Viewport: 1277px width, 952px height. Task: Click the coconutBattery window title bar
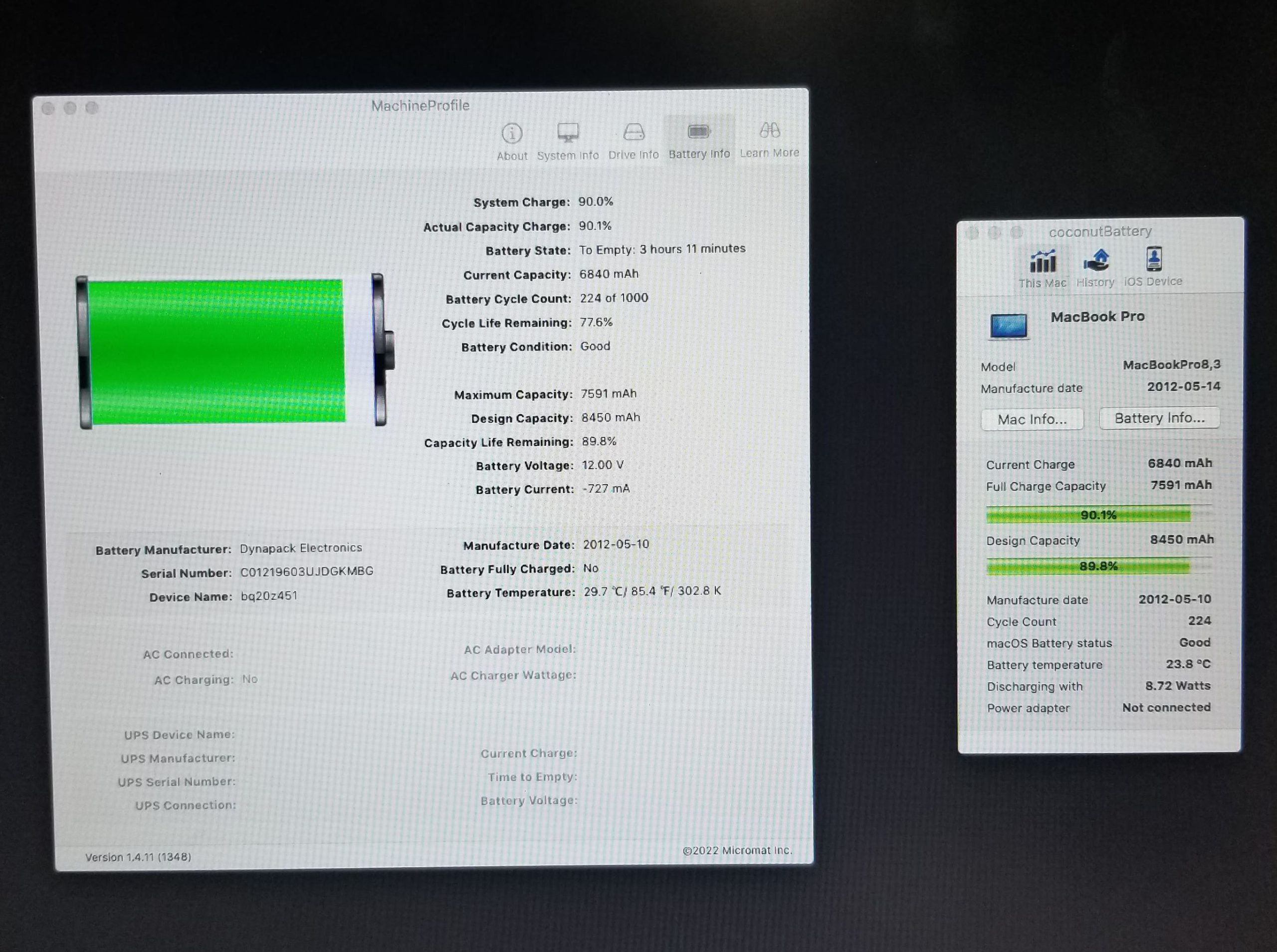(1099, 232)
